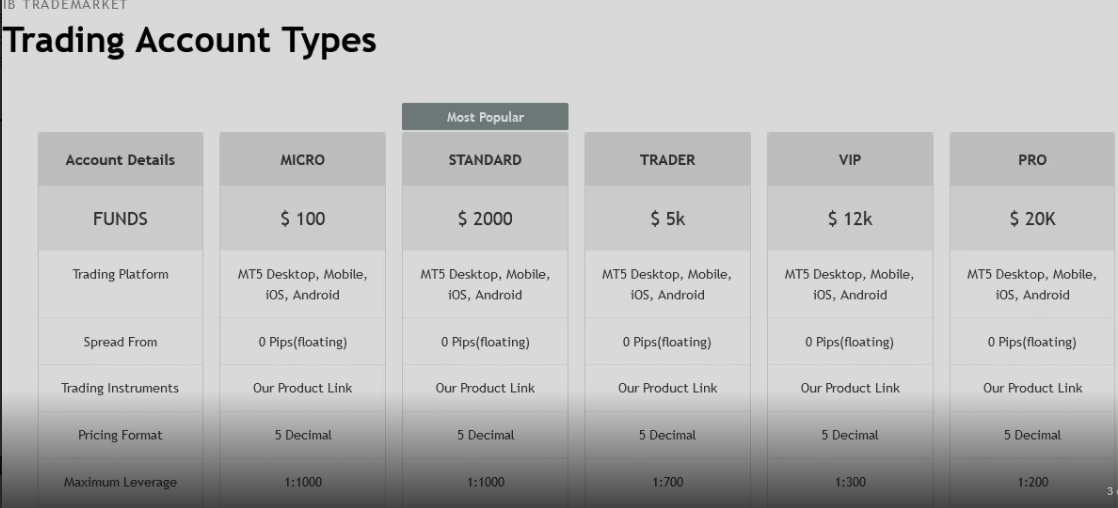This screenshot has width=1118, height=508.
Task: Click the Trading Account Types heading
Action: (x=190, y=41)
